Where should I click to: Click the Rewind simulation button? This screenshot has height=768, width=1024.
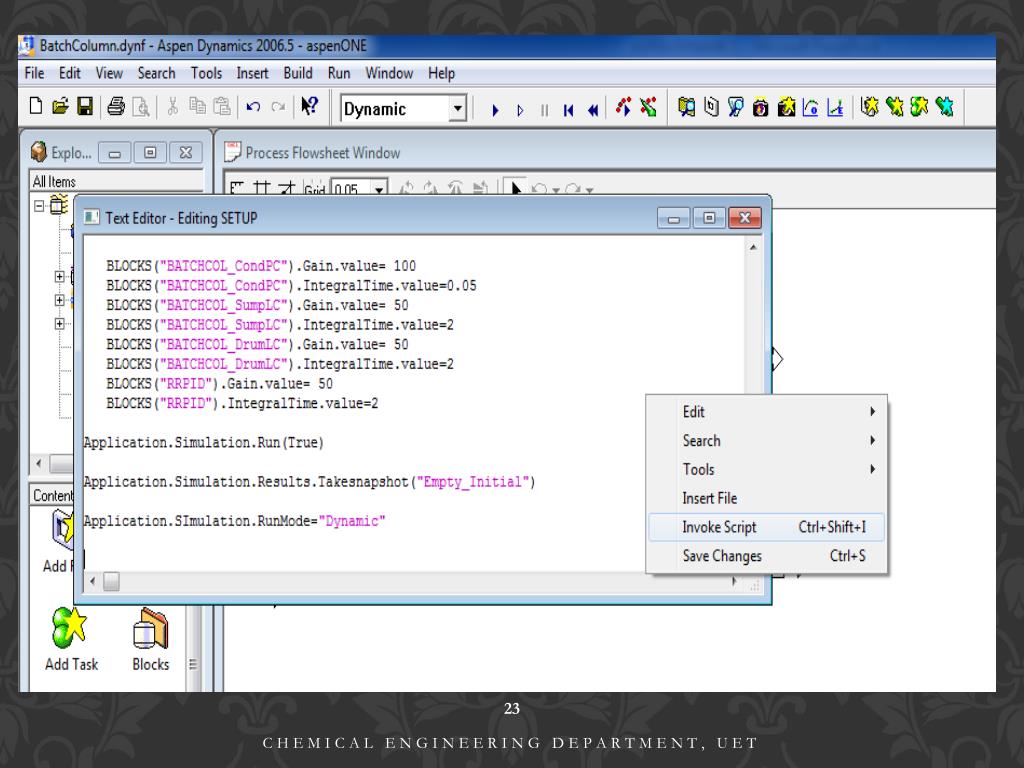click(593, 110)
